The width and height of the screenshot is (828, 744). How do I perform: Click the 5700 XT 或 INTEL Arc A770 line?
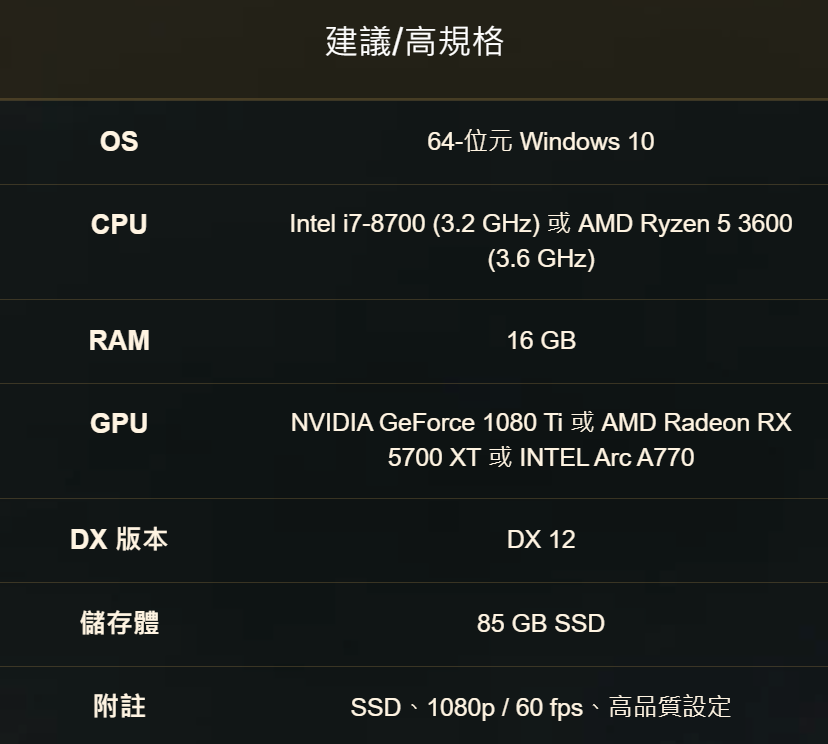[x=541, y=457]
